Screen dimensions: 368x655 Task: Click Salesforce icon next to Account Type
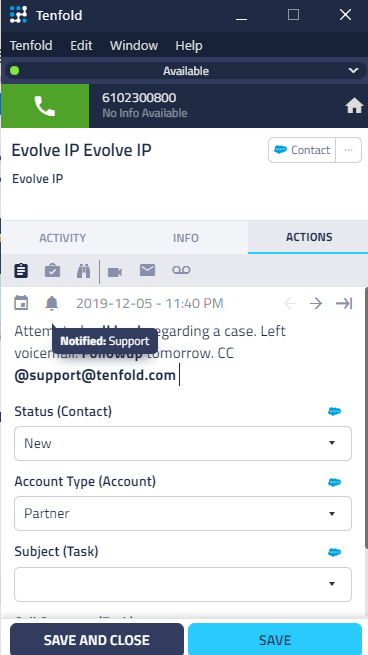click(334, 482)
